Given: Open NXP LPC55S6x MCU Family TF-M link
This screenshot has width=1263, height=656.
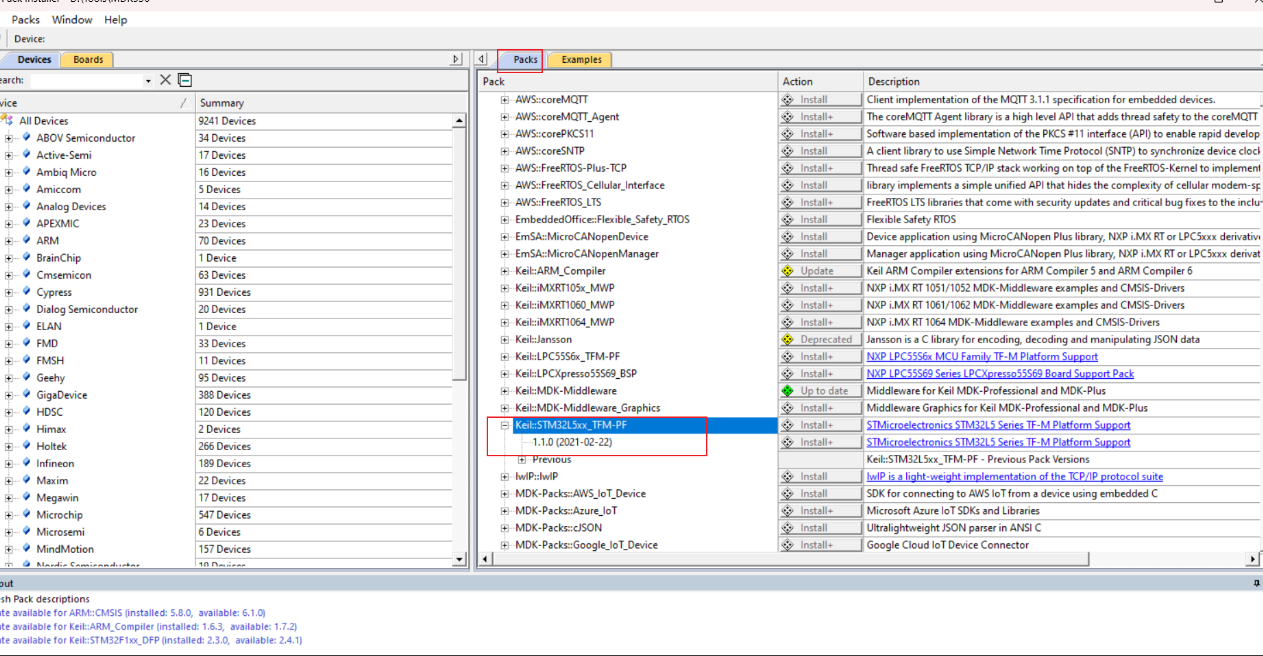Looking at the screenshot, I should [x=982, y=357].
